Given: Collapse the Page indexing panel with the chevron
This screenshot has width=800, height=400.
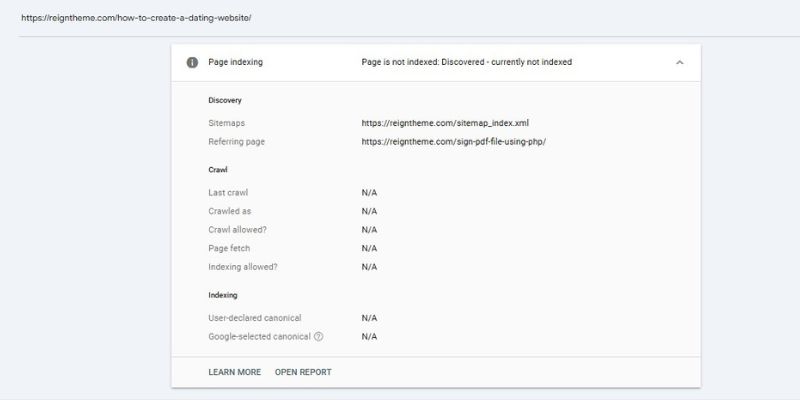Looking at the screenshot, I should (x=679, y=63).
